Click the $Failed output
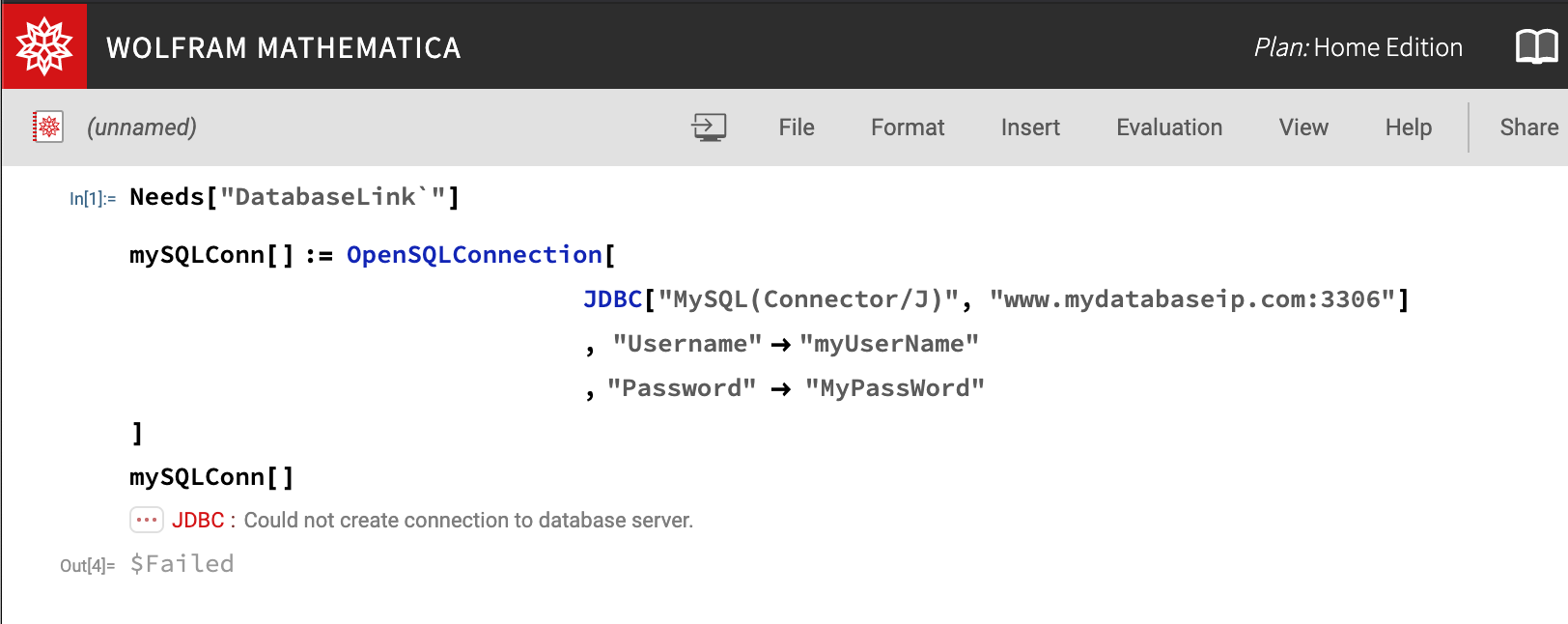The height and width of the screenshot is (624, 1568). [182, 564]
